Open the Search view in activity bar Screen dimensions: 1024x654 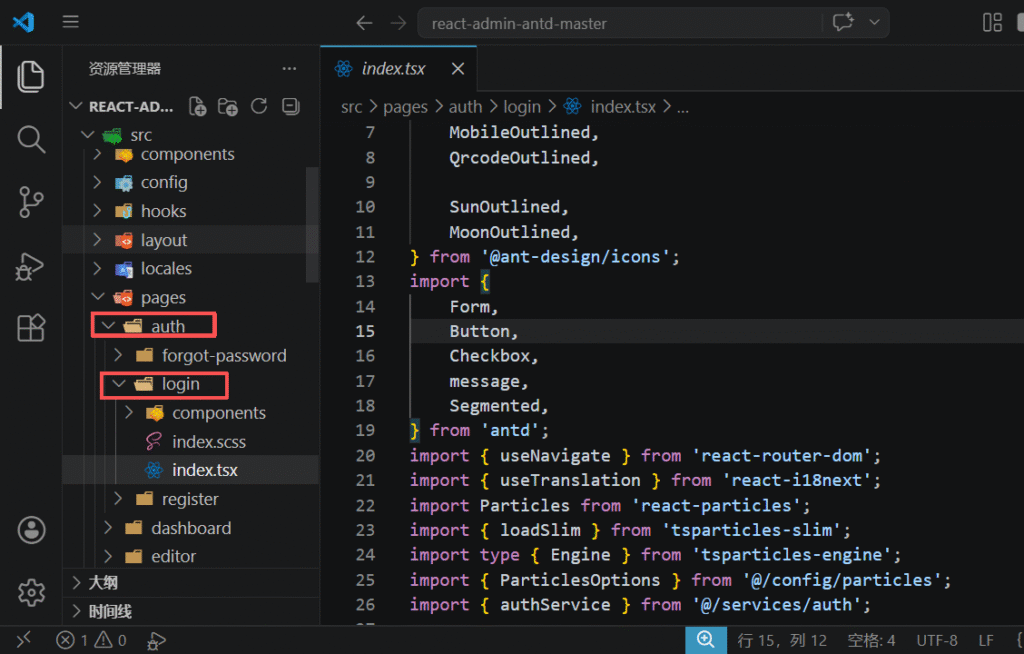(x=31, y=139)
